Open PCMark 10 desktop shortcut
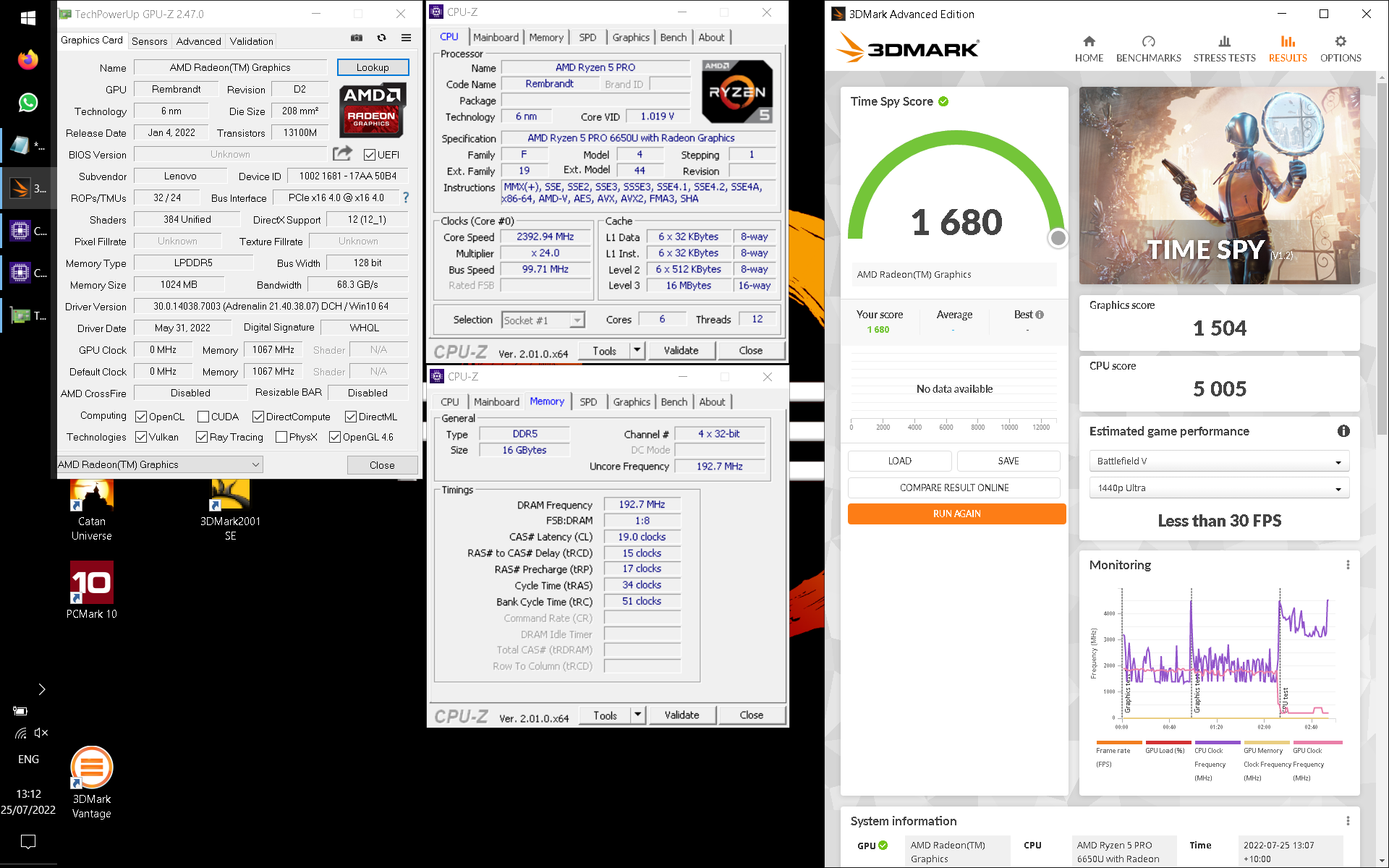 [92, 590]
